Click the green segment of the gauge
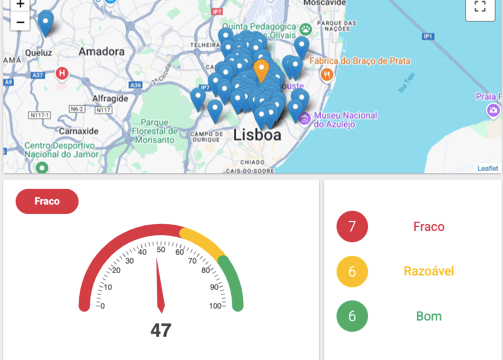This screenshot has width=503, height=360. (x=234, y=282)
